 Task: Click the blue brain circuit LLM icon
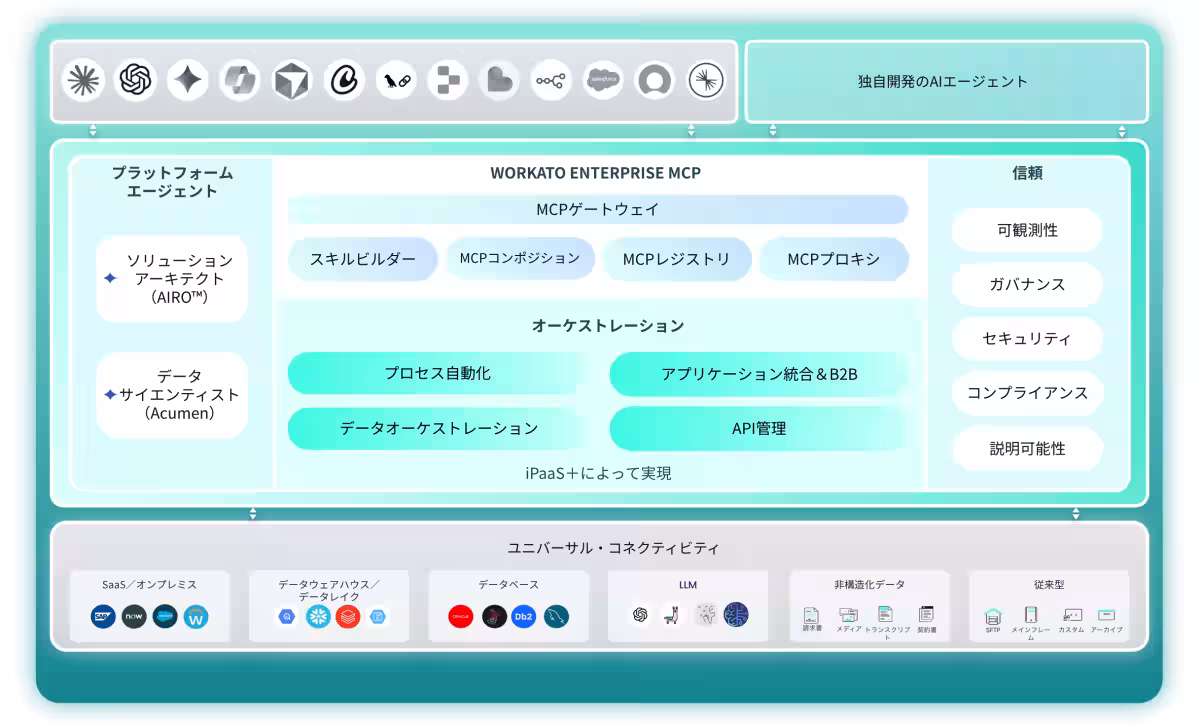pos(736,615)
